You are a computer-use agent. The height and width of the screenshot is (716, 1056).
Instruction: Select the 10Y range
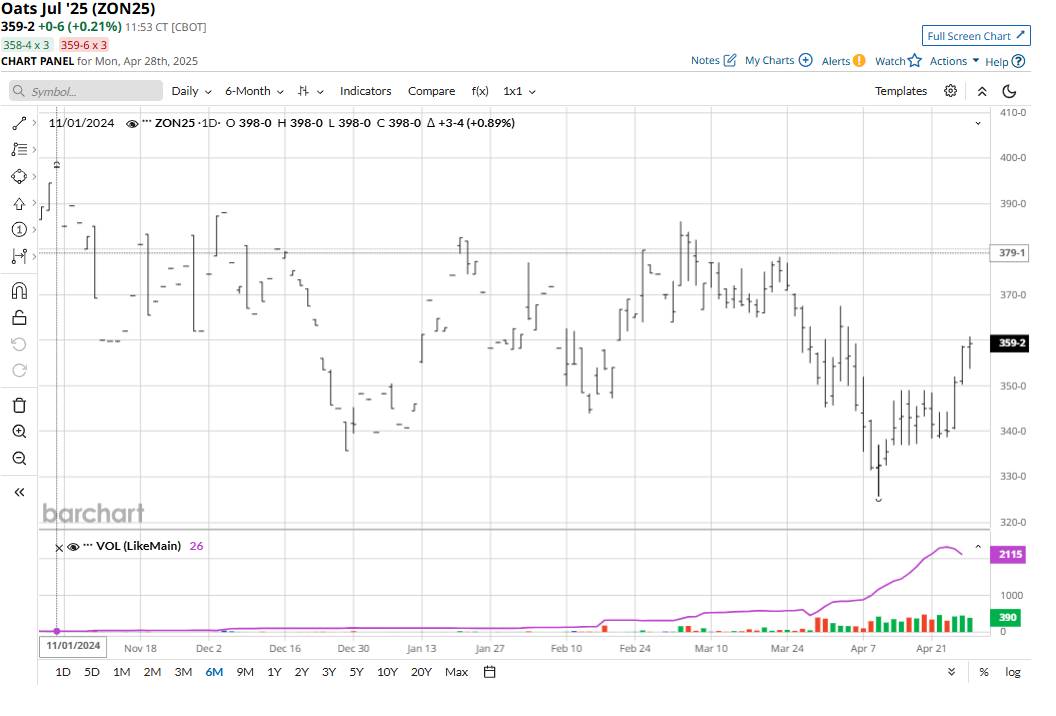pyautogui.click(x=387, y=672)
